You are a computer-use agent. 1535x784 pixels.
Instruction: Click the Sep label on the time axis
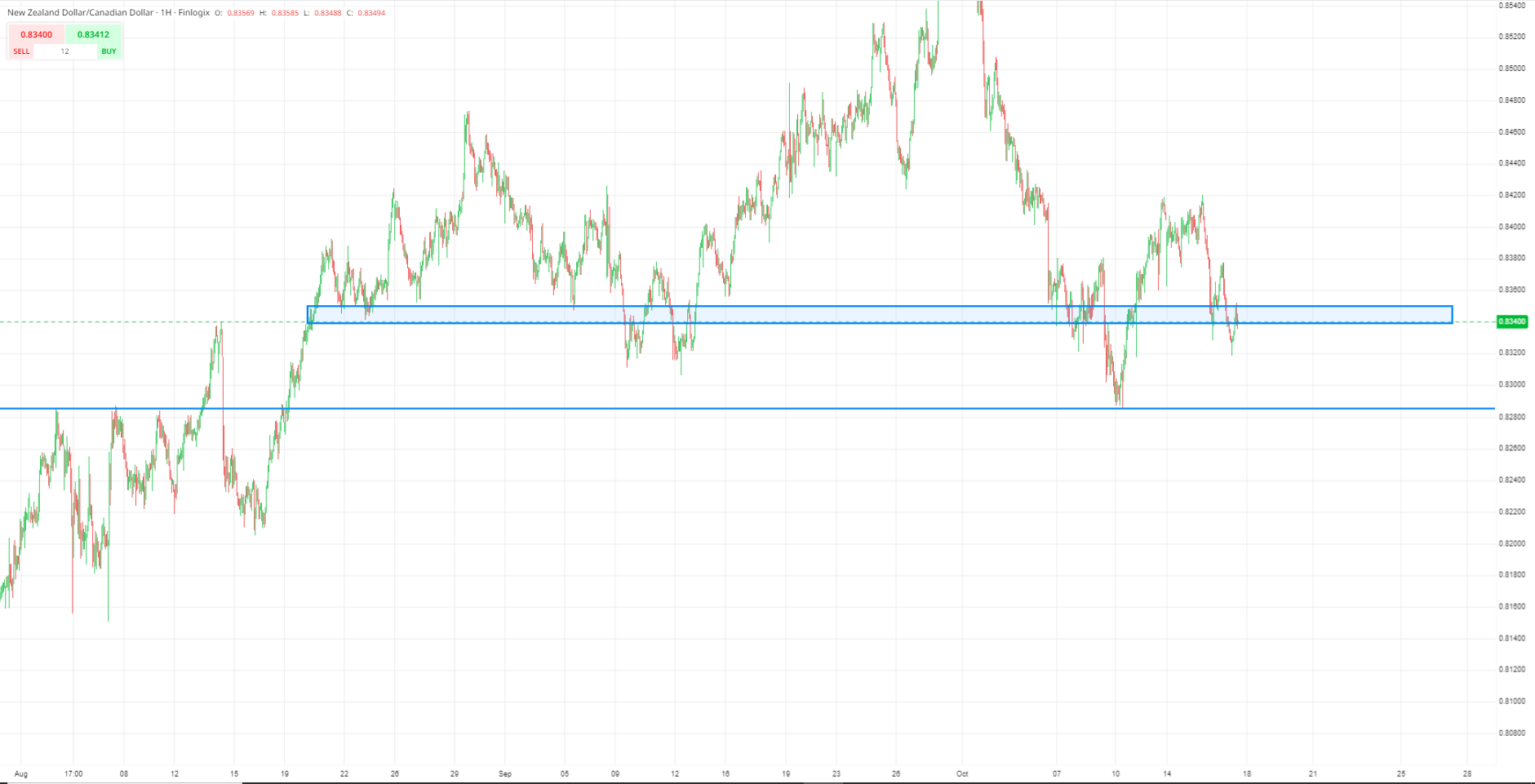click(x=505, y=773)
